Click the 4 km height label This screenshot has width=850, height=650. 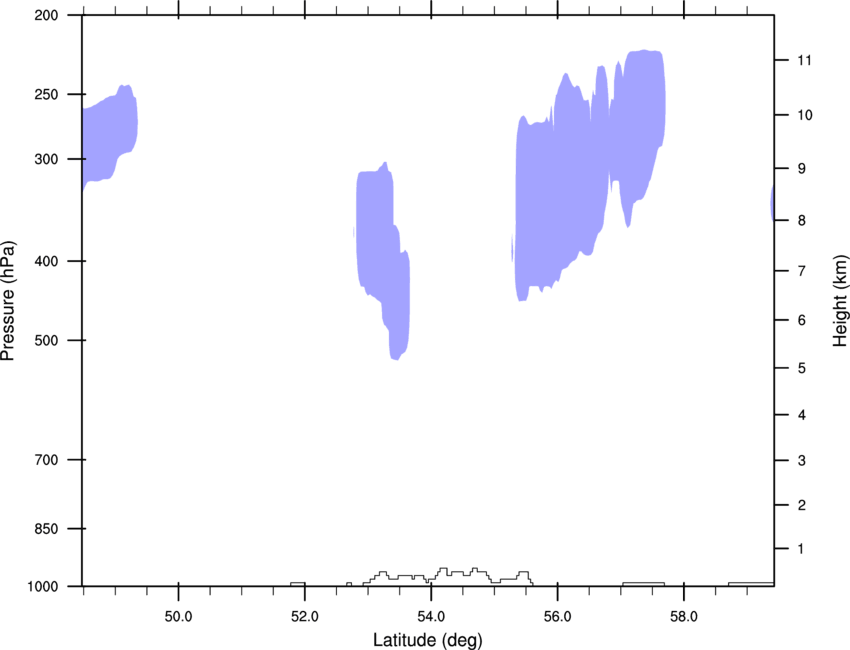[x=802, y=415]
